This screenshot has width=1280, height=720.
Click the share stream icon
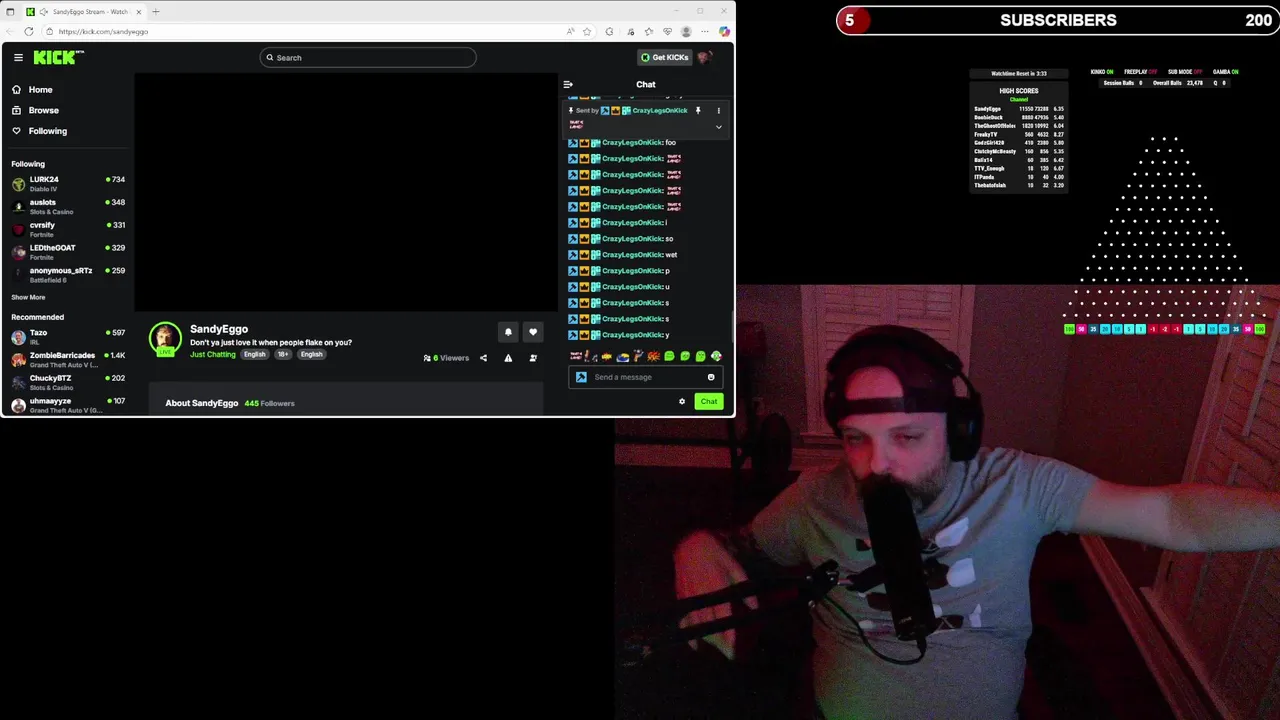click(483, 358)
